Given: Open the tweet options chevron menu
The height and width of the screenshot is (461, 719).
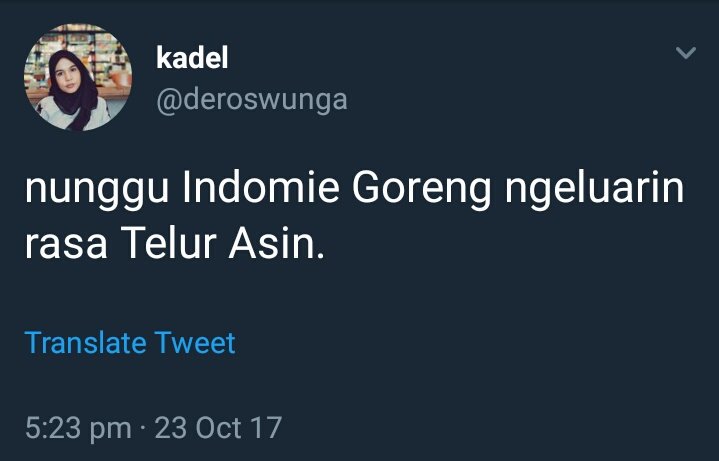Looking at the screenshot, I should point(686,53).
